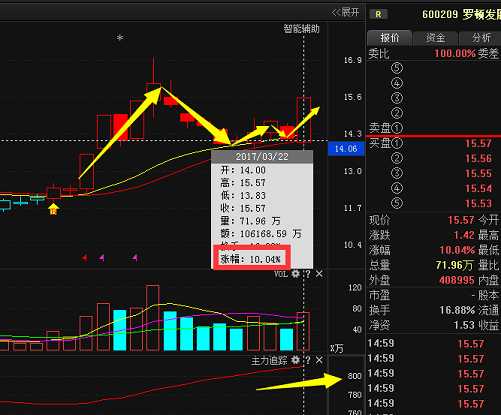
Task: Click the yellow up-arrow signal marker
Action: coord(53,209)
